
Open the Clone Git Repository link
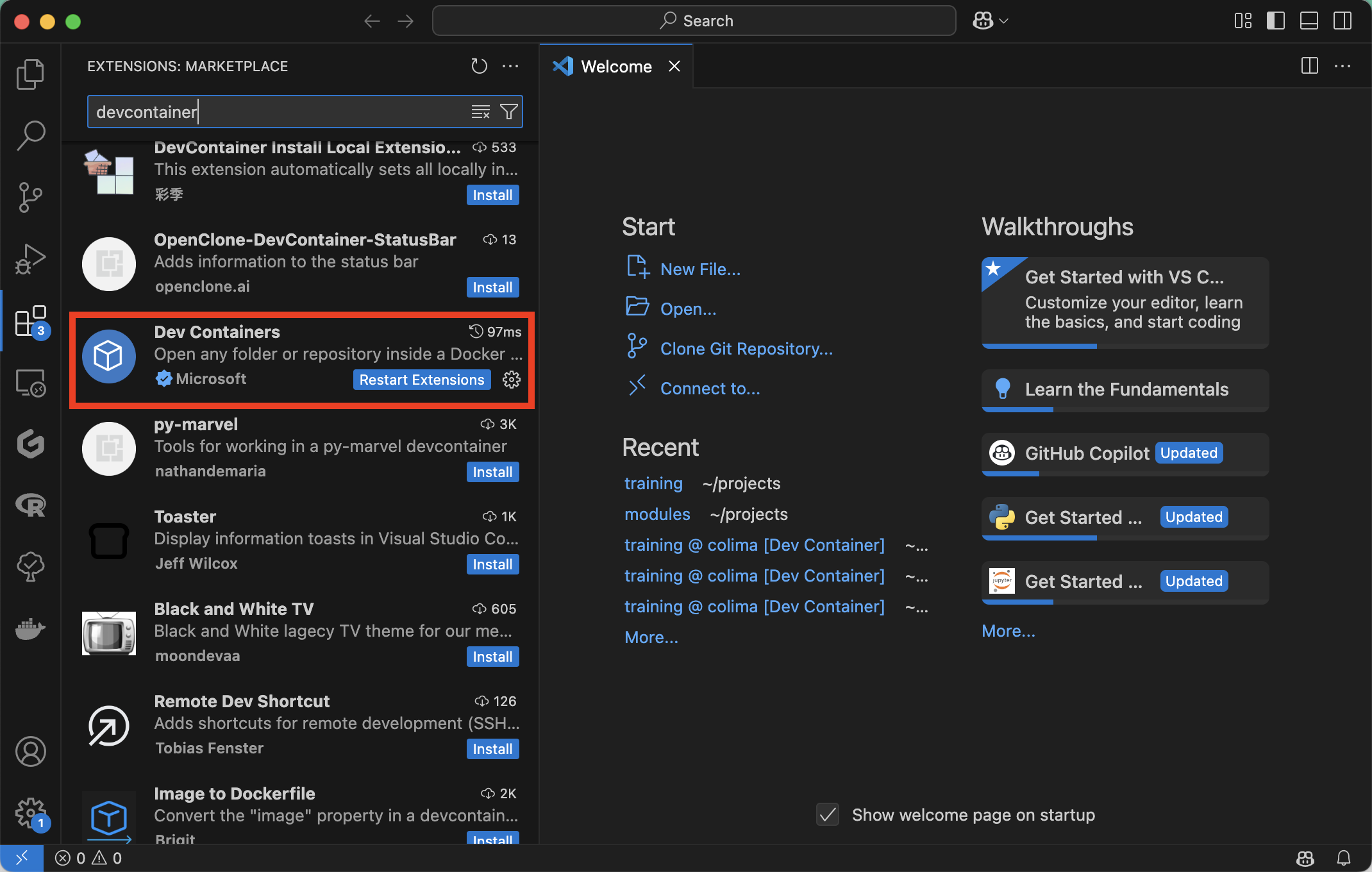coord(746,348)
